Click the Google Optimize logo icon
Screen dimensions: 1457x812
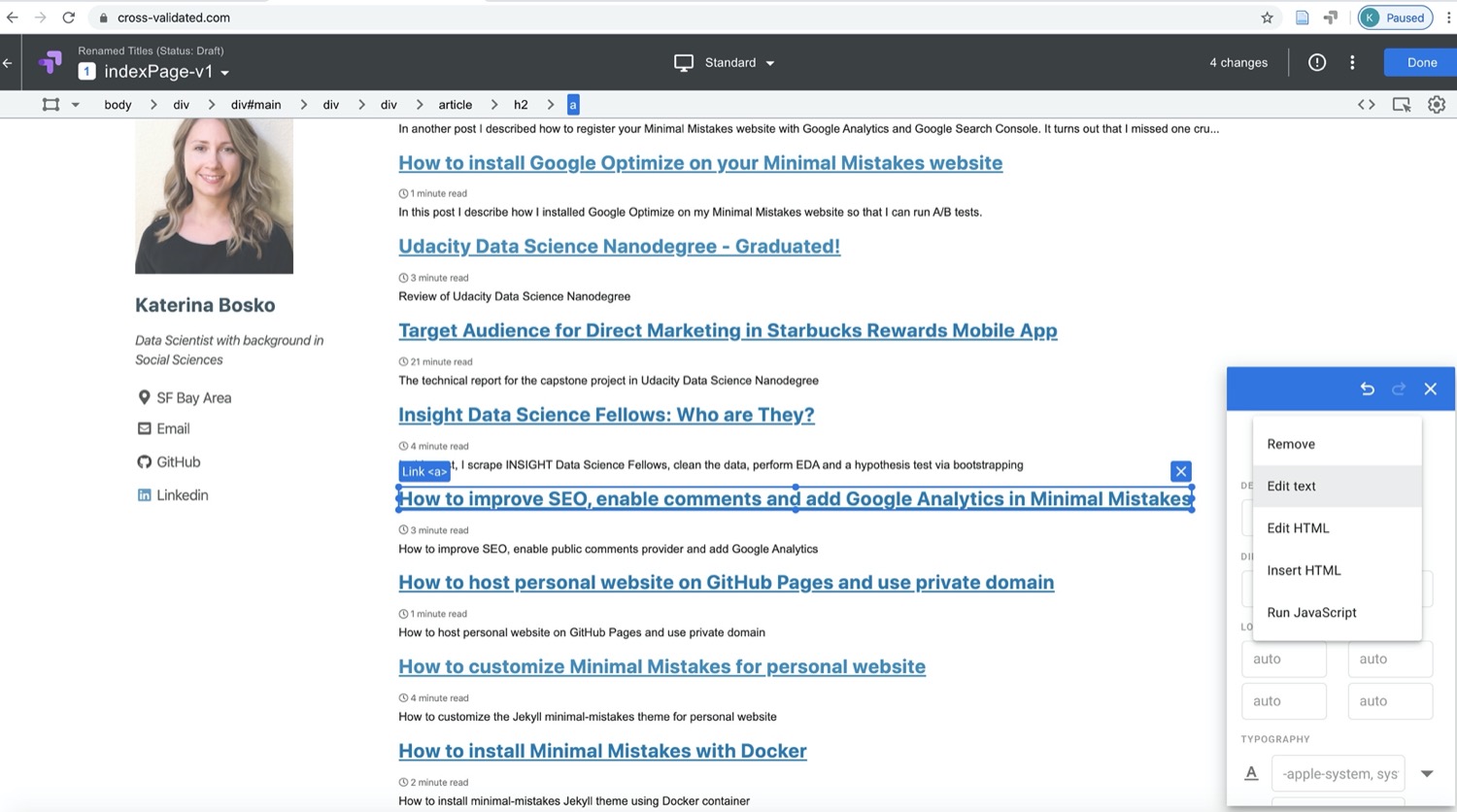(50, 62)
